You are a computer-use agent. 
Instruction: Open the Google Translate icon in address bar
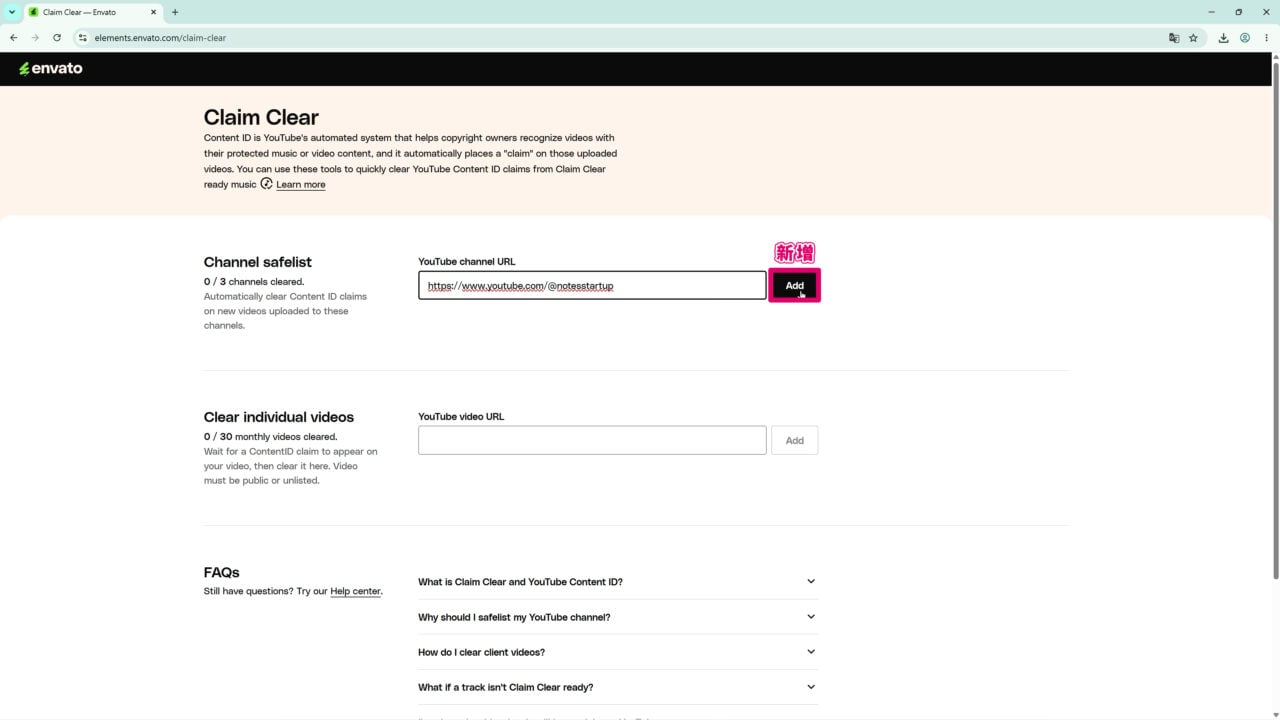[x=1174, y=38]
